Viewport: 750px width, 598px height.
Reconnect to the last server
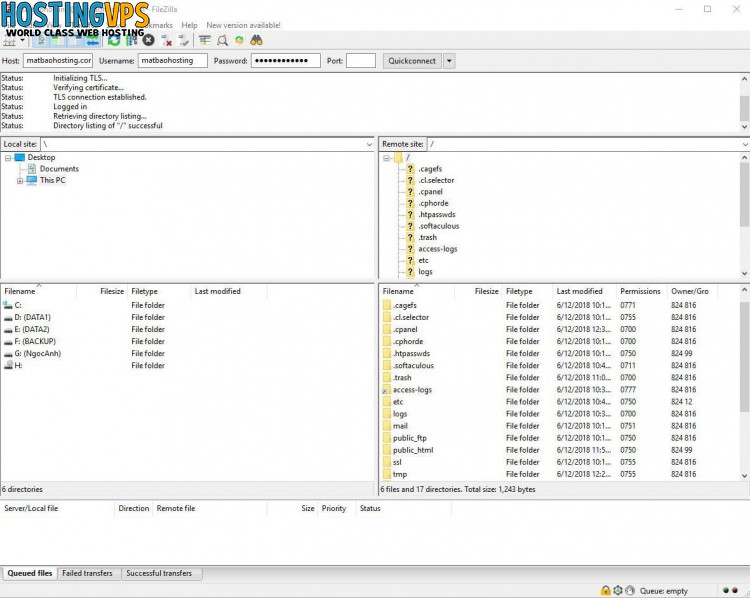click(x=184, y=40)
